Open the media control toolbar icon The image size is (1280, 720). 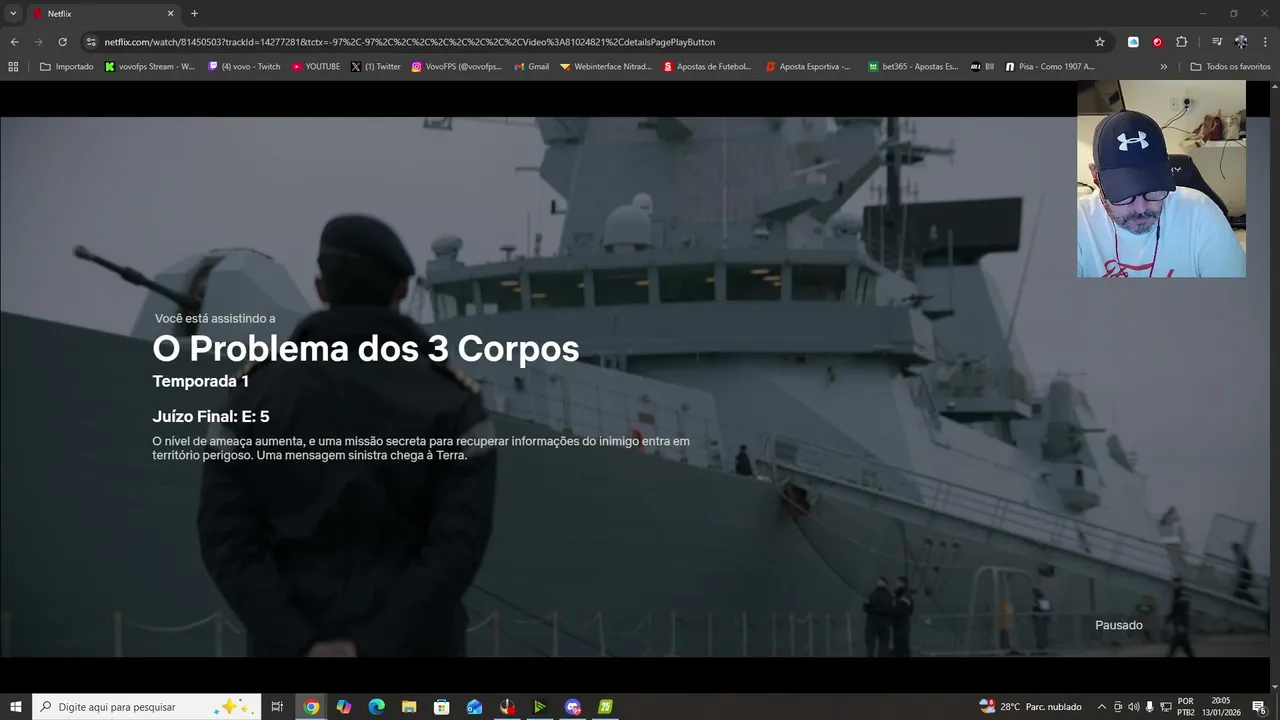coord(1217,42)
